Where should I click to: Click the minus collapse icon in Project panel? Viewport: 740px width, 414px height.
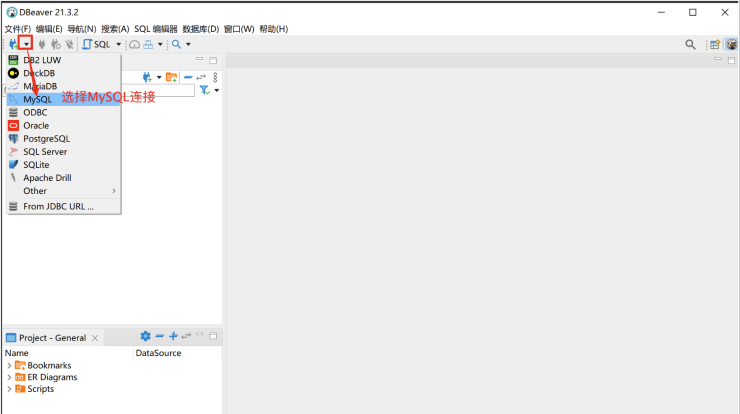point(160,336)
